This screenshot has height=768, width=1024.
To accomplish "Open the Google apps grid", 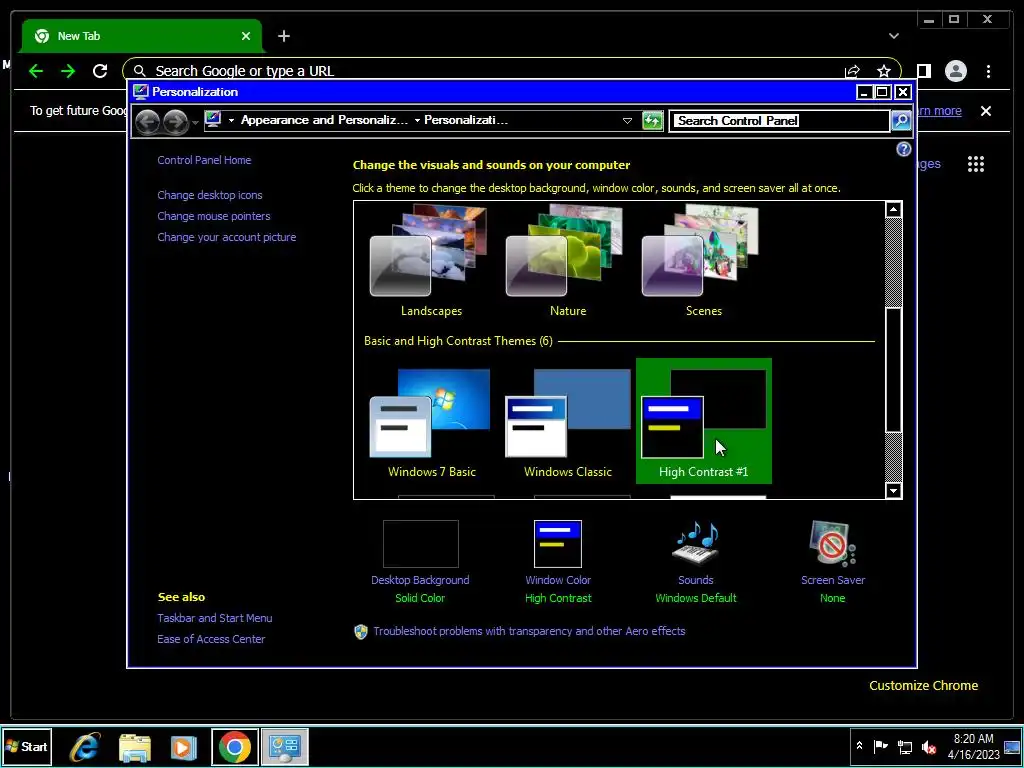I will (x=976, y=164).
